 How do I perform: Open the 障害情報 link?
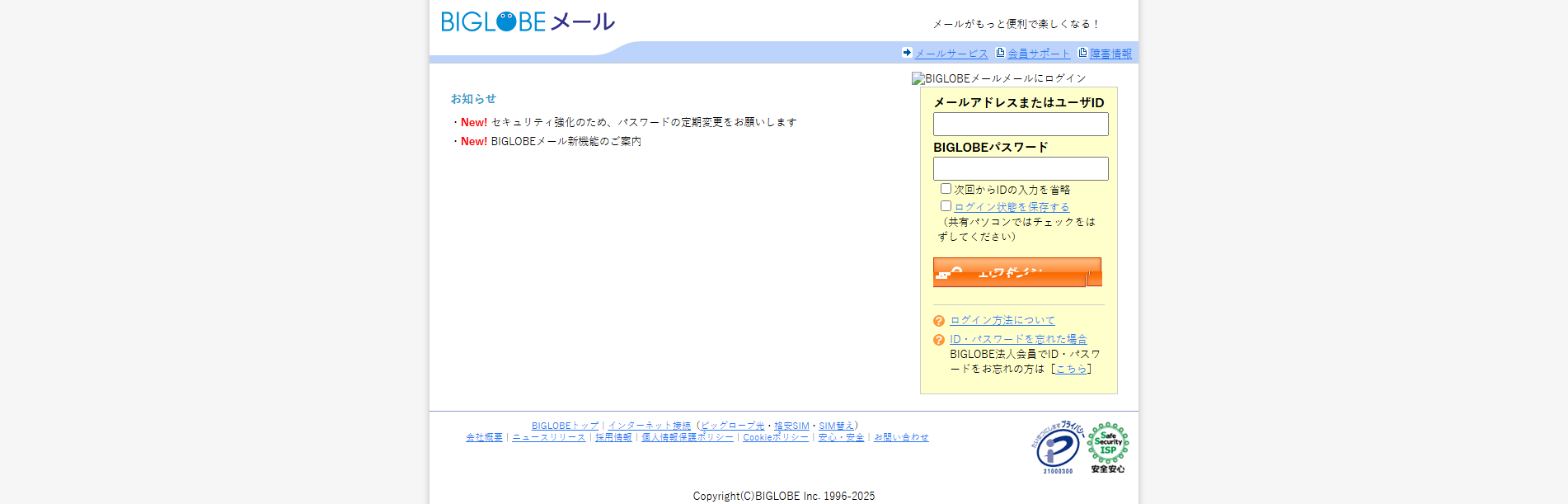tap(1110, 54)
